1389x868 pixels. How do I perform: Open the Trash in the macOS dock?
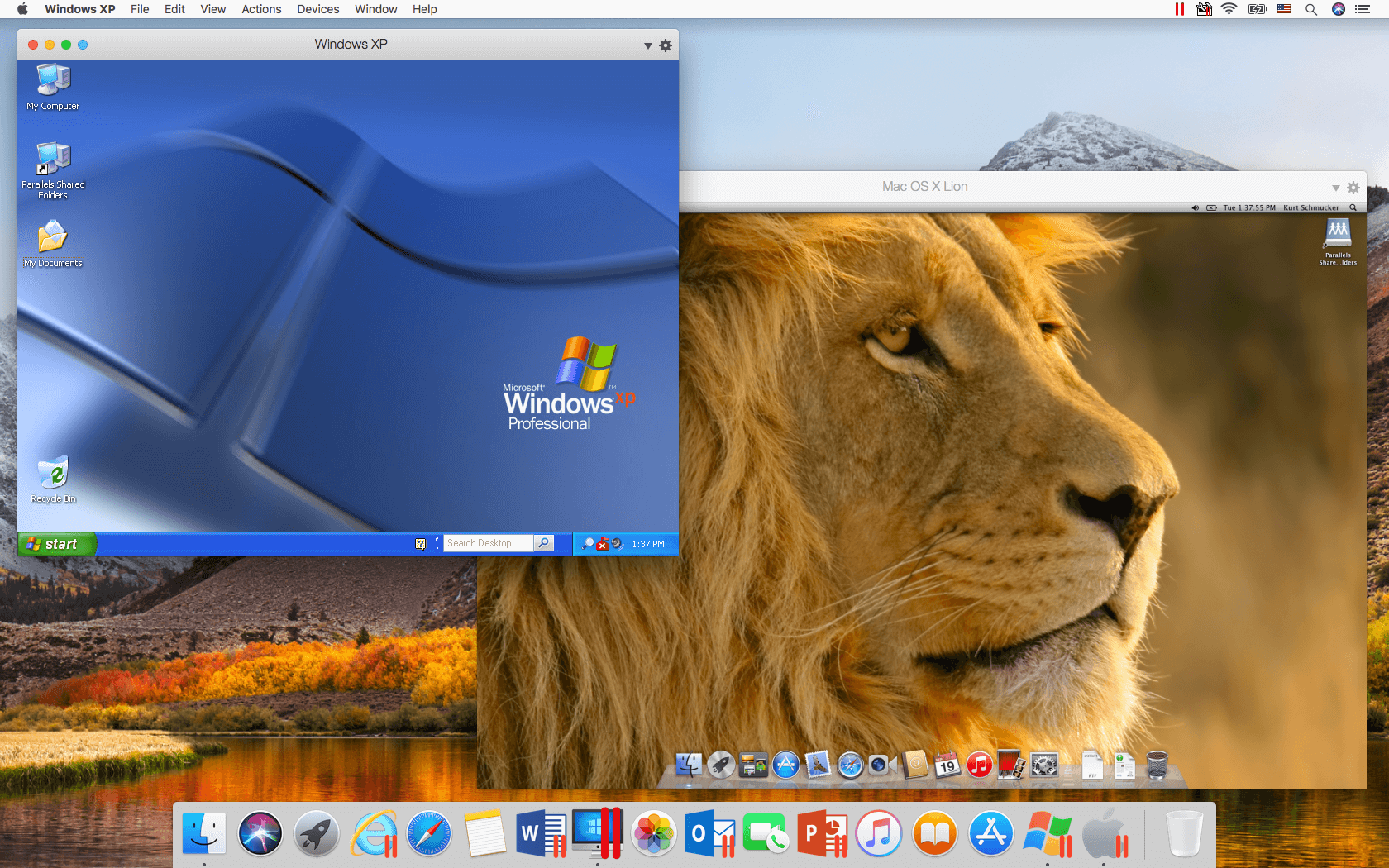(x=1184, y=833)
